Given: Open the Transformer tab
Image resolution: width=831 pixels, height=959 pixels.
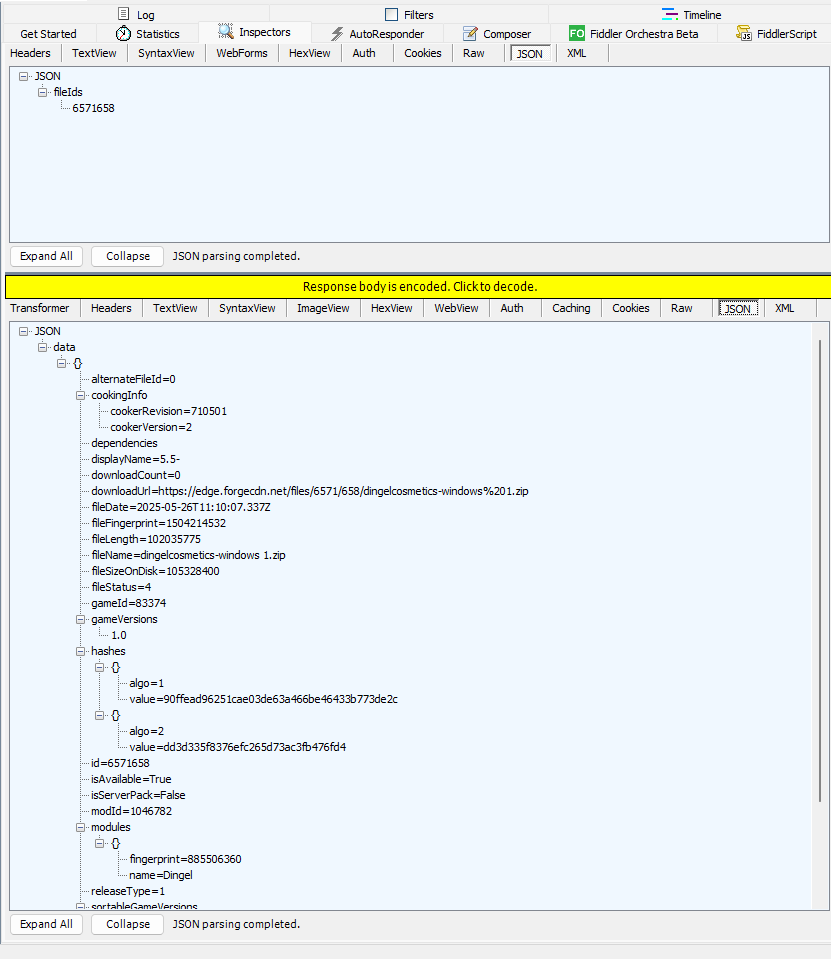Looking at the screenshot, I should click(x=40, y=308).
